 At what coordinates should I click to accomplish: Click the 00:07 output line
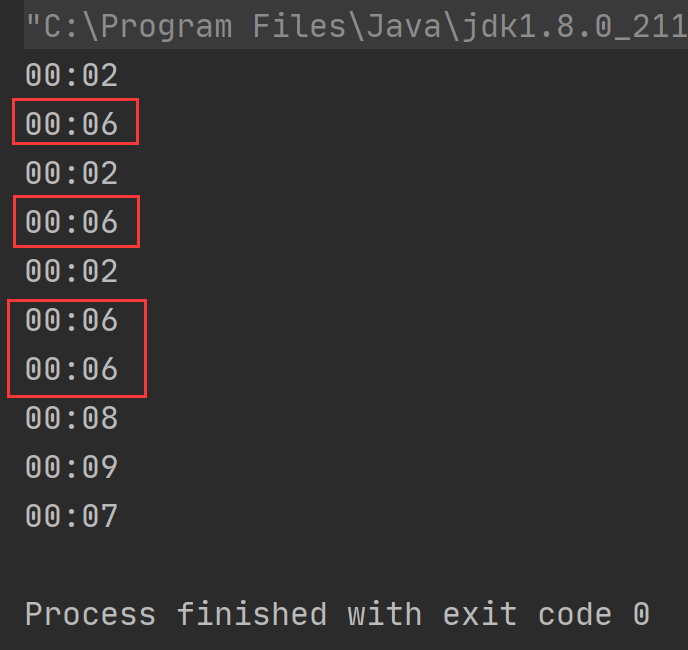click(72, 516)
